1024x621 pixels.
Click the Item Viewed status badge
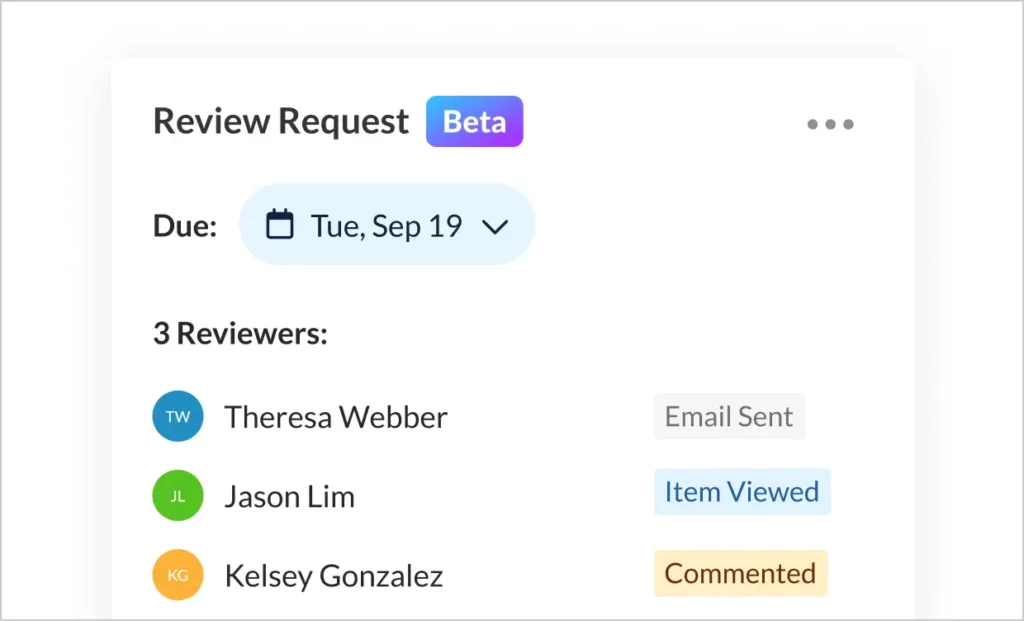(x=742, y=492)
